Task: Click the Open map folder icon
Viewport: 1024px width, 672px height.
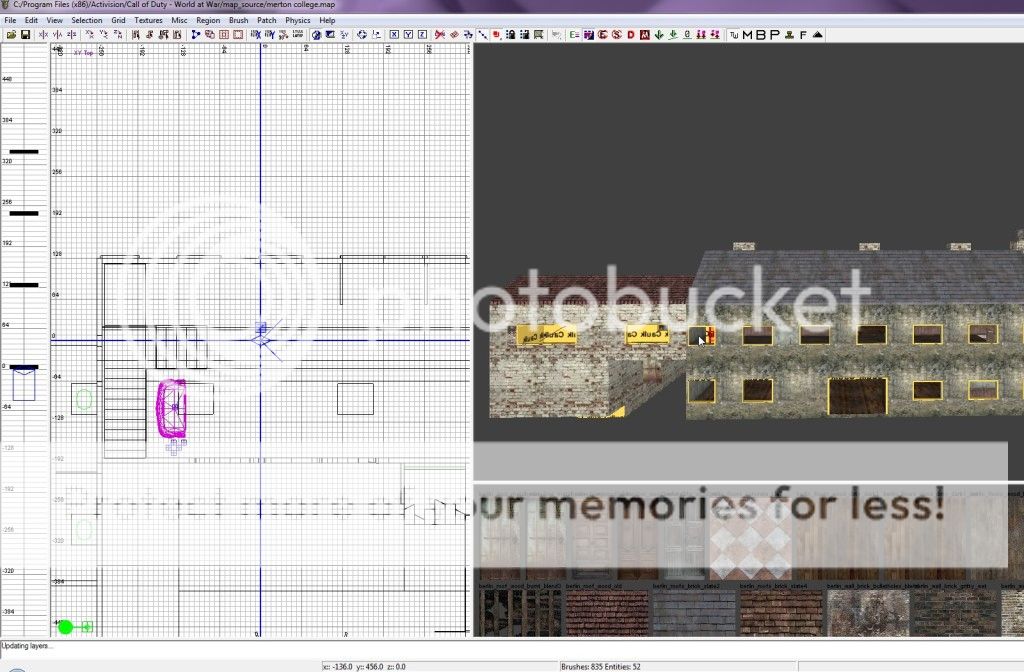Action: 11,35
